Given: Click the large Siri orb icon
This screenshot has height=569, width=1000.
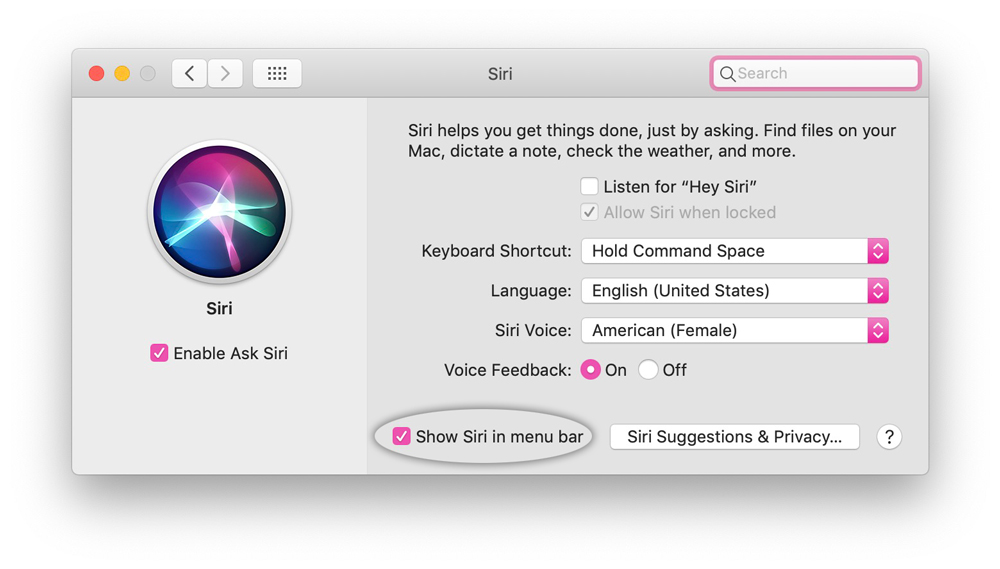Looking at the screenshot, I should [219, 212].
